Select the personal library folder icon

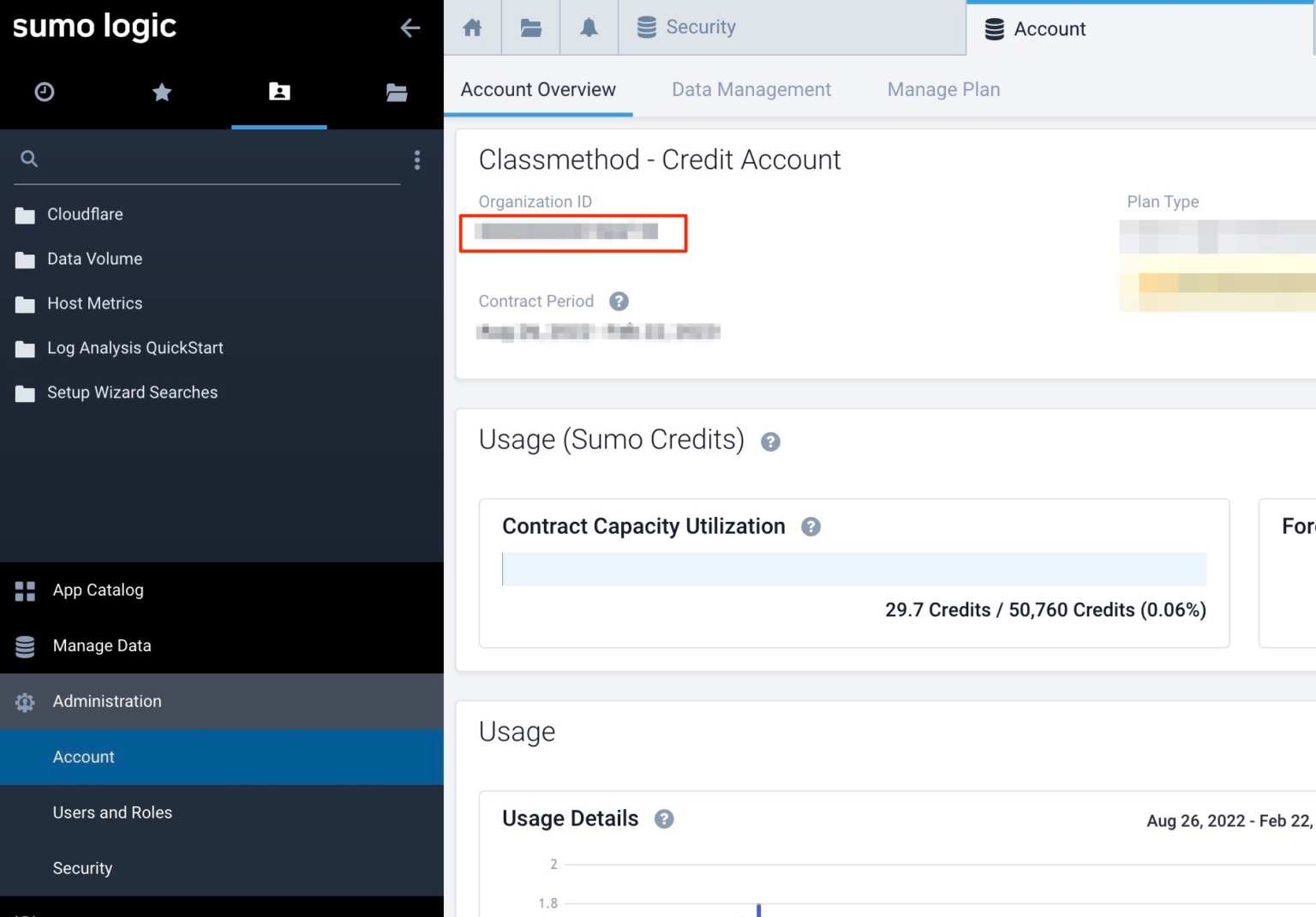(x=278, y=93)
